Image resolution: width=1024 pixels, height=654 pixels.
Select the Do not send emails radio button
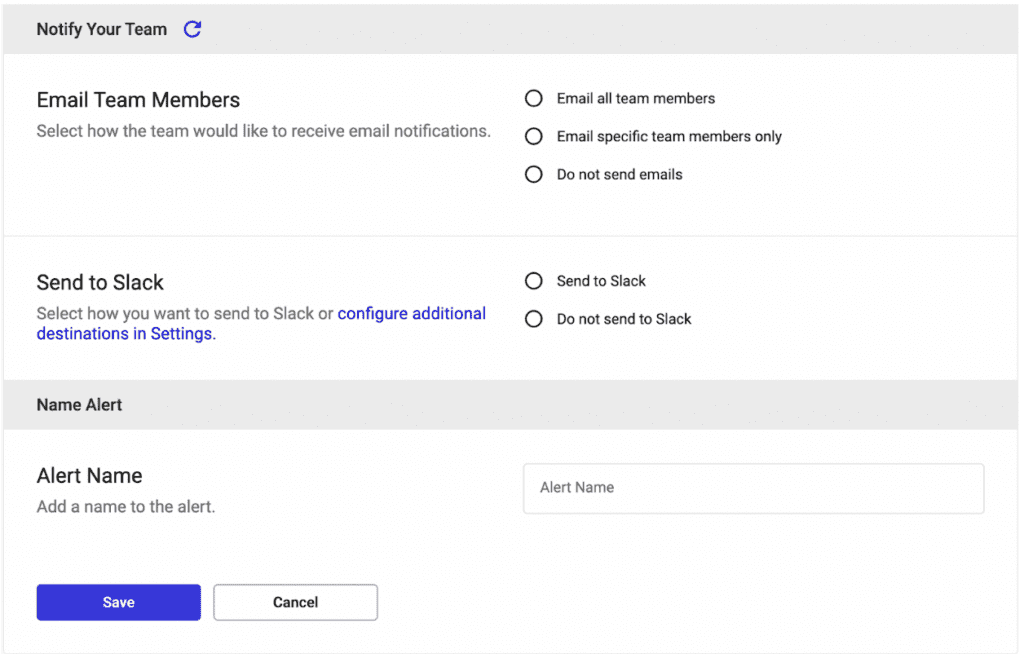tap(534, 174)
